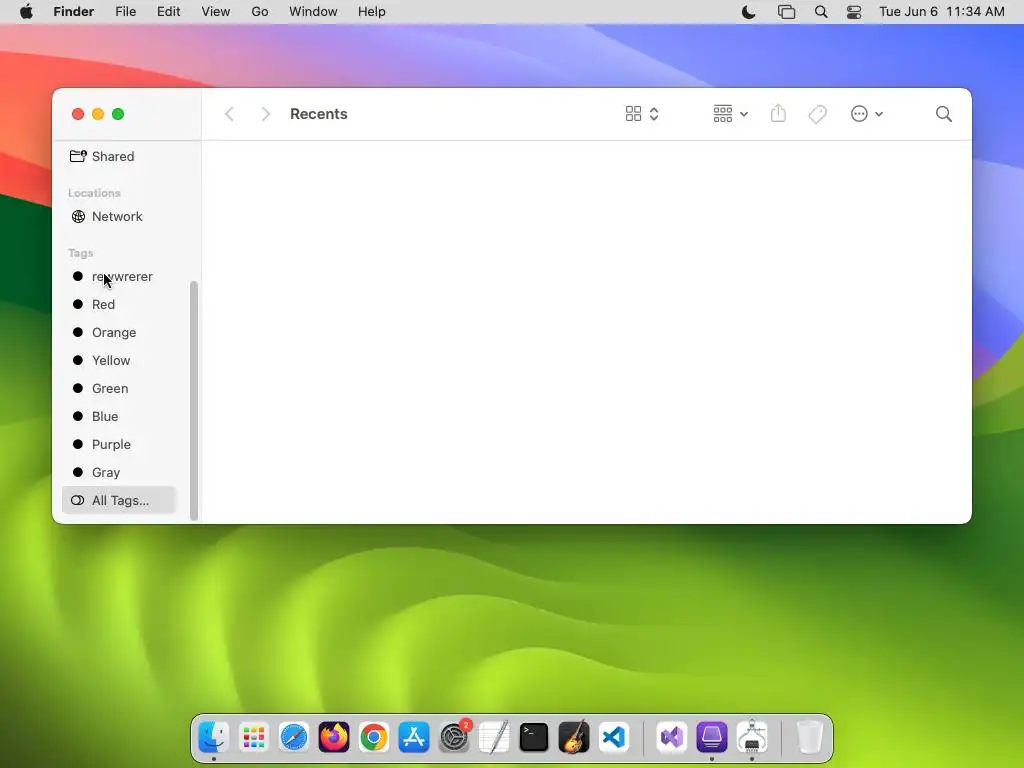Open Apple Configurator from the Dock

pyautogui.click(x=711, y=737)
